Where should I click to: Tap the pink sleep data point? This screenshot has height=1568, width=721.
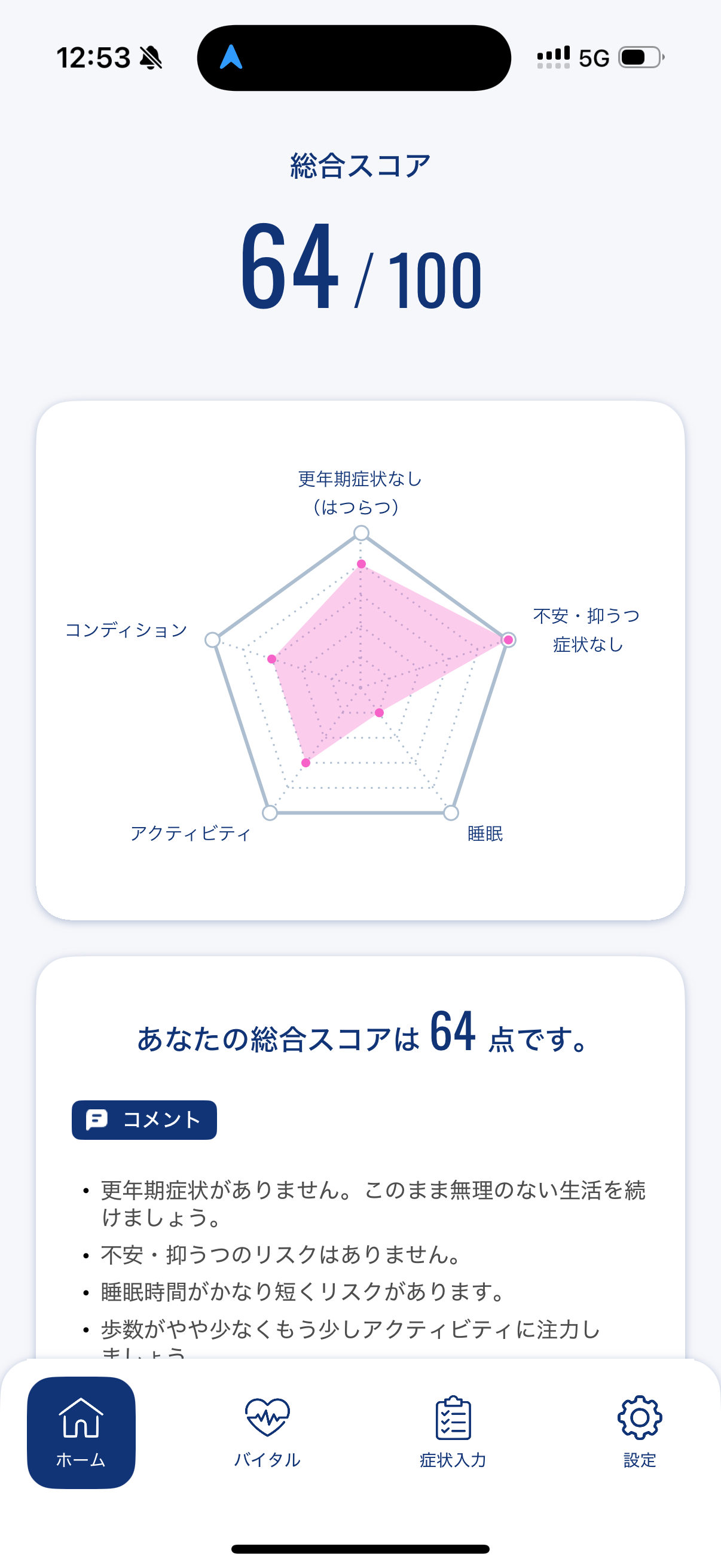click(379, 712)
